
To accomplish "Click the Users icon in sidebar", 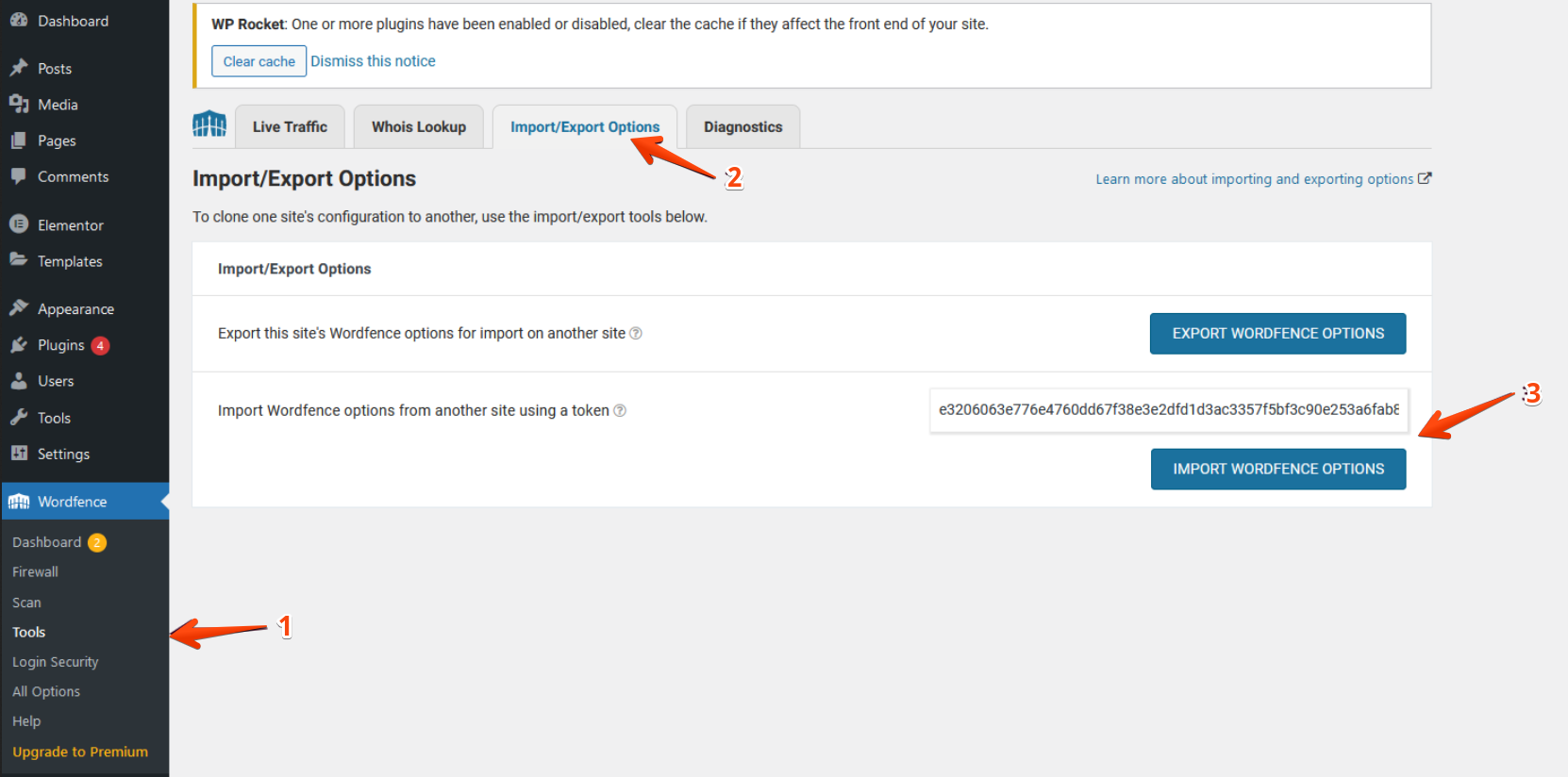I will 19,381.
